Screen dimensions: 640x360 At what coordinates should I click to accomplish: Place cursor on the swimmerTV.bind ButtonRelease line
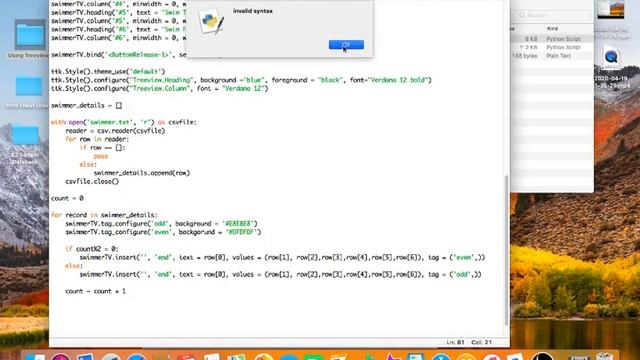118,55
